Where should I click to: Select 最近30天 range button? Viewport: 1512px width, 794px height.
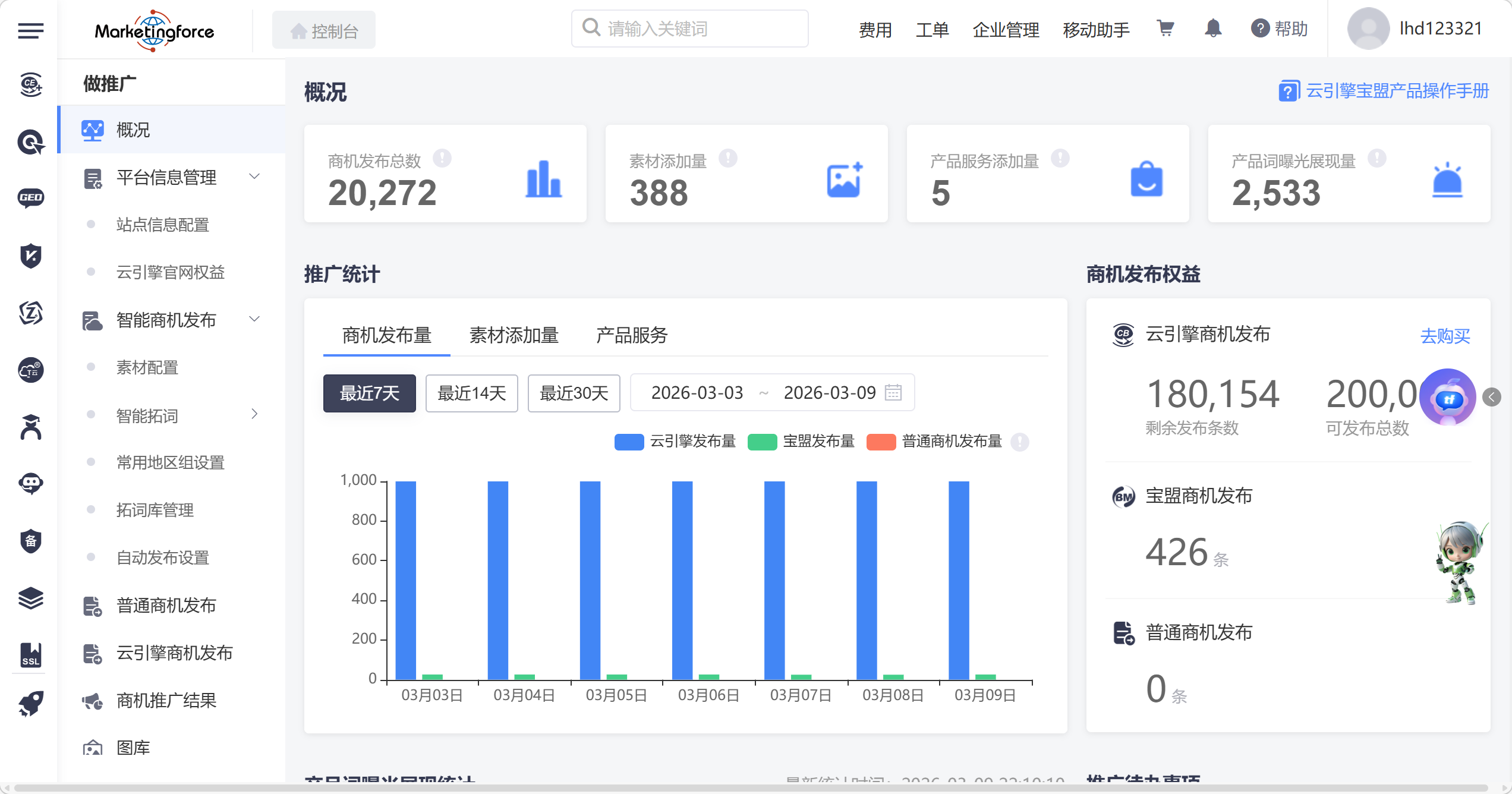[x=574, y=393]
